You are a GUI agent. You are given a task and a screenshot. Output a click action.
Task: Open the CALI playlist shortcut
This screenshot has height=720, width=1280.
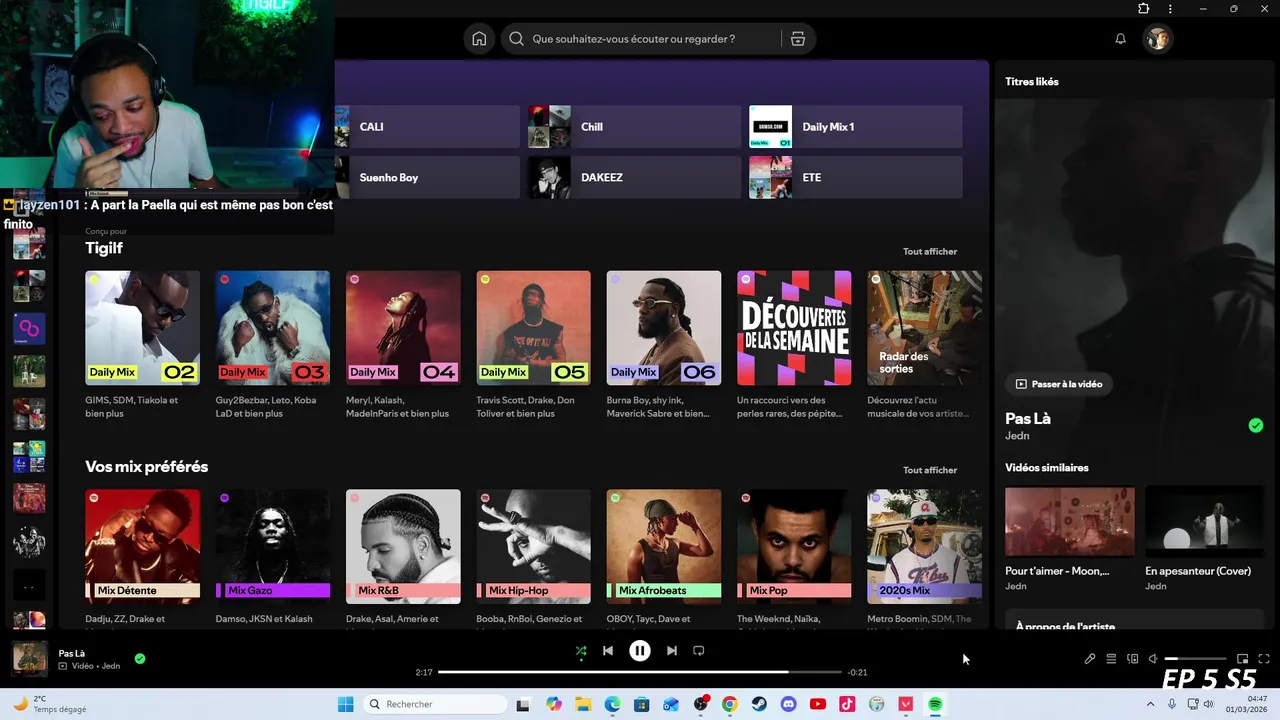427,127
